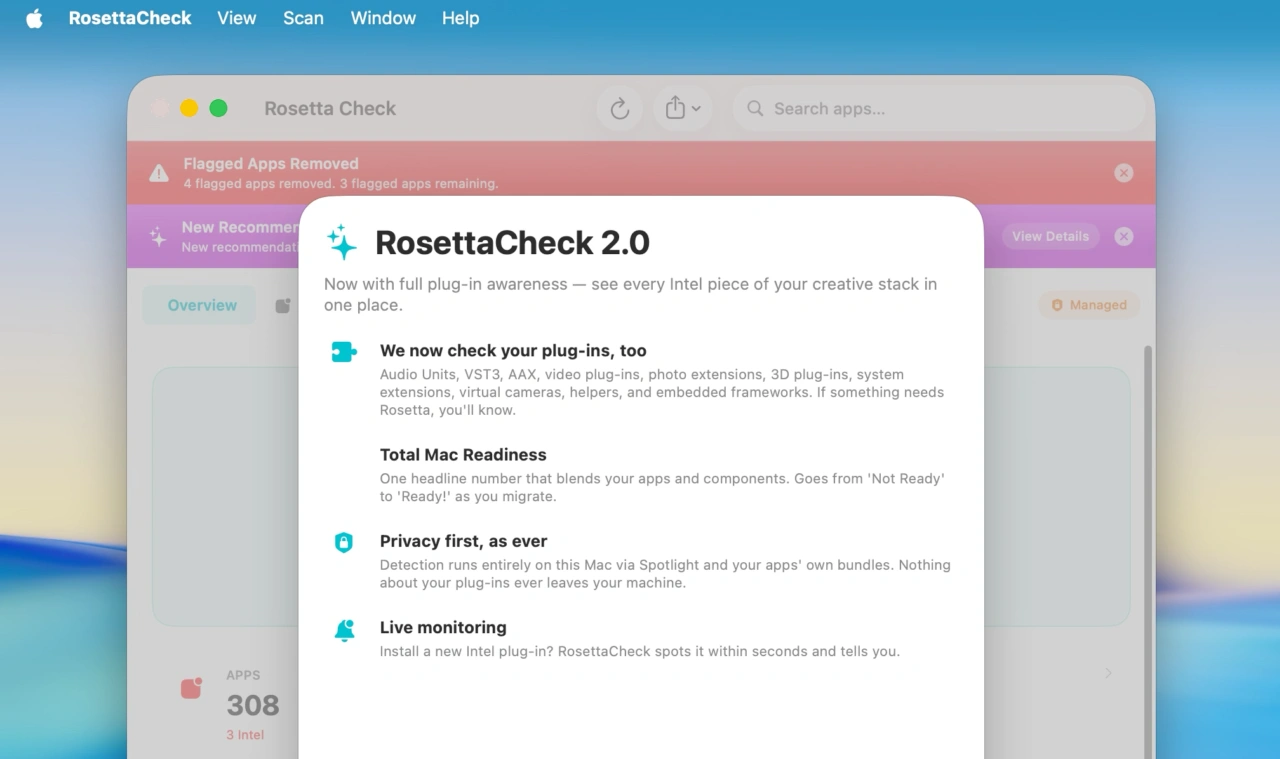
Task: Click the sparkle icon on recommendations banner
Action: (158, 237)
